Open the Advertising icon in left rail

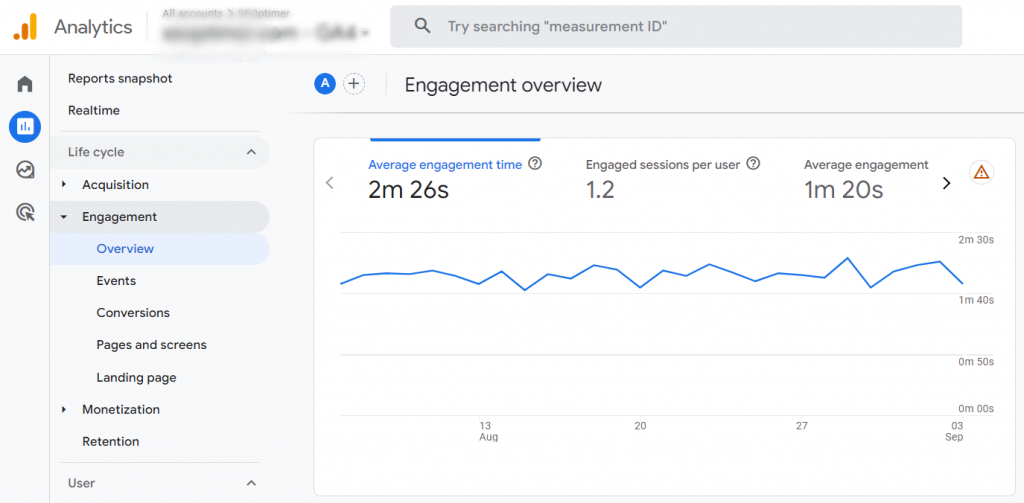(25, 212)
